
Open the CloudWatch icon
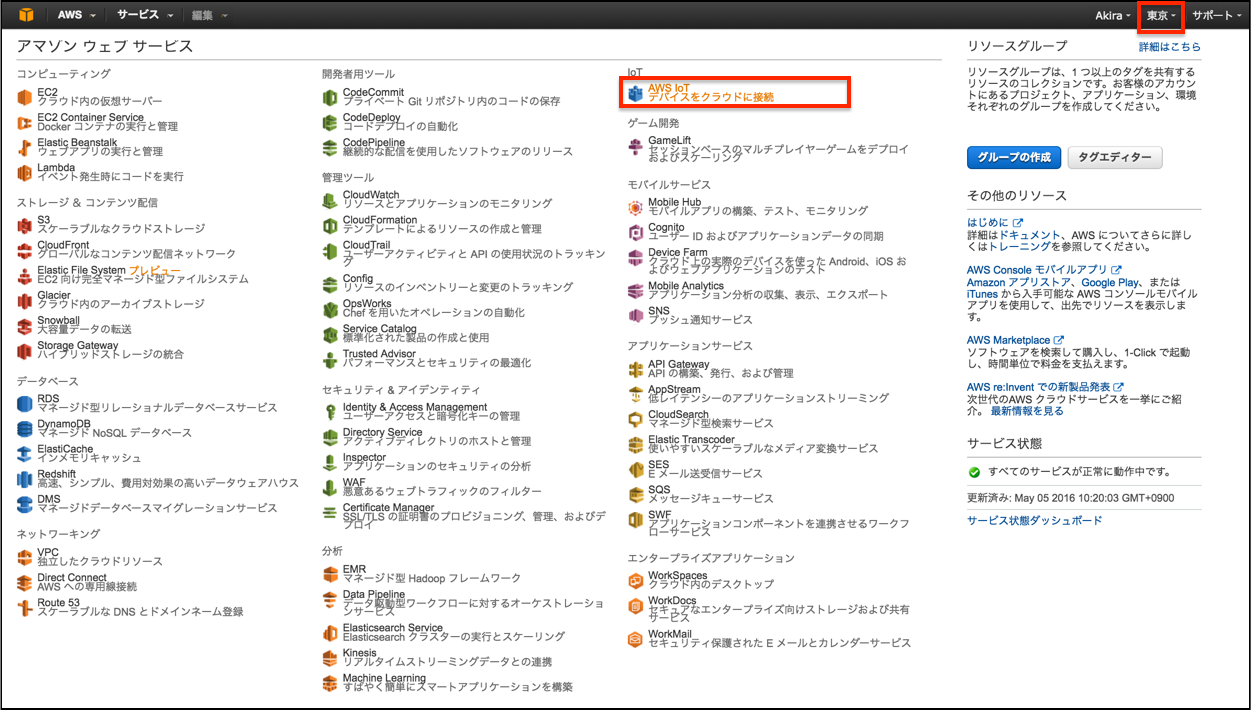coord(331,200)
